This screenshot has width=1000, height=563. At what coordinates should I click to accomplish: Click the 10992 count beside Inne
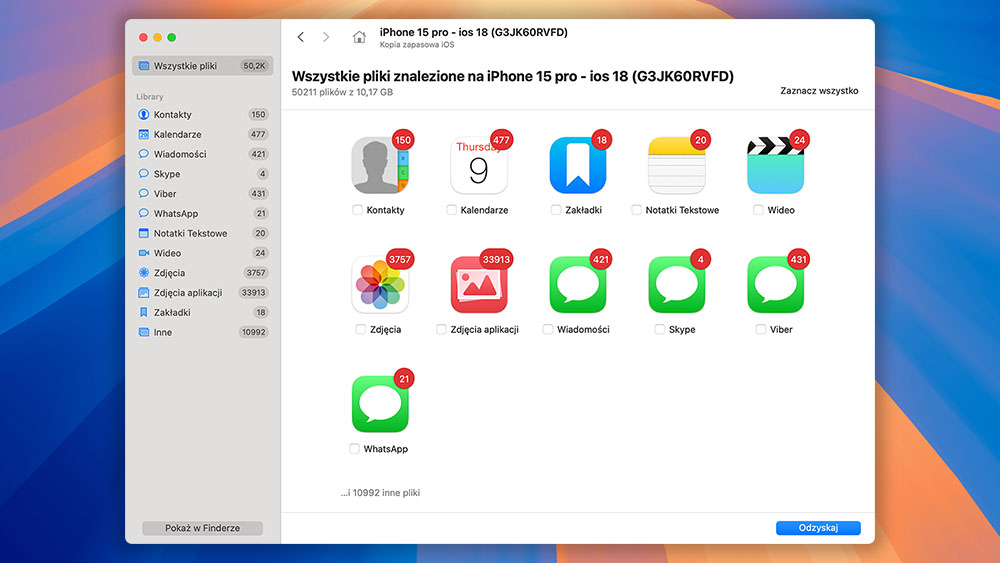[253, 332]
